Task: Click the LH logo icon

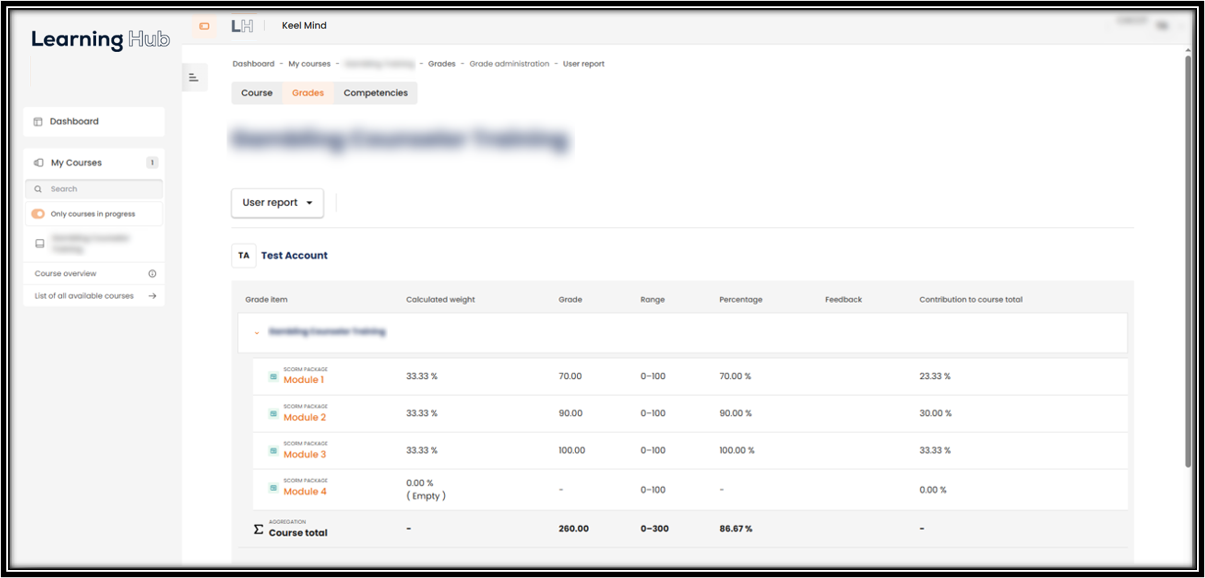Action: tap(241, 26)
